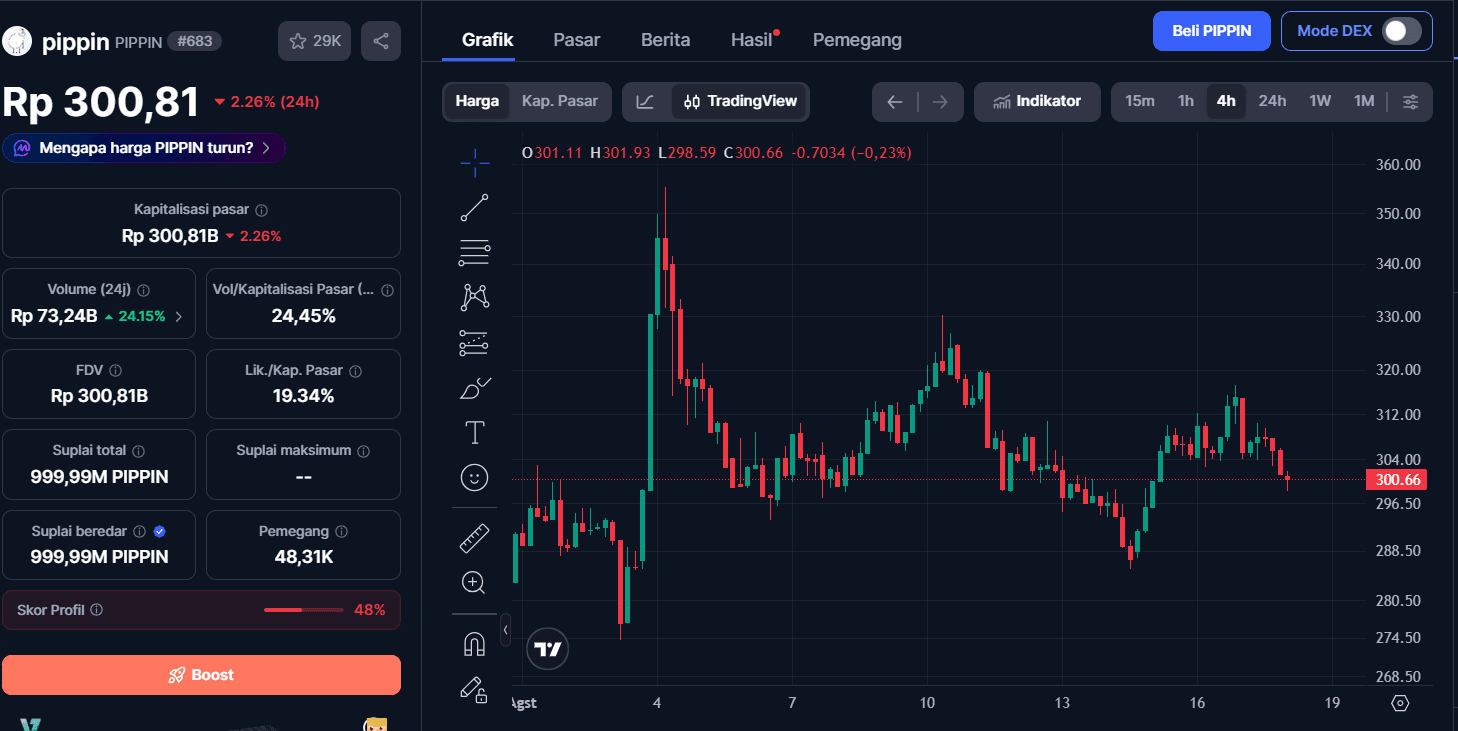Click the Rp 300,81 price text
The width and height of the screenshot is (1458, 731).
tap(101, 102)
